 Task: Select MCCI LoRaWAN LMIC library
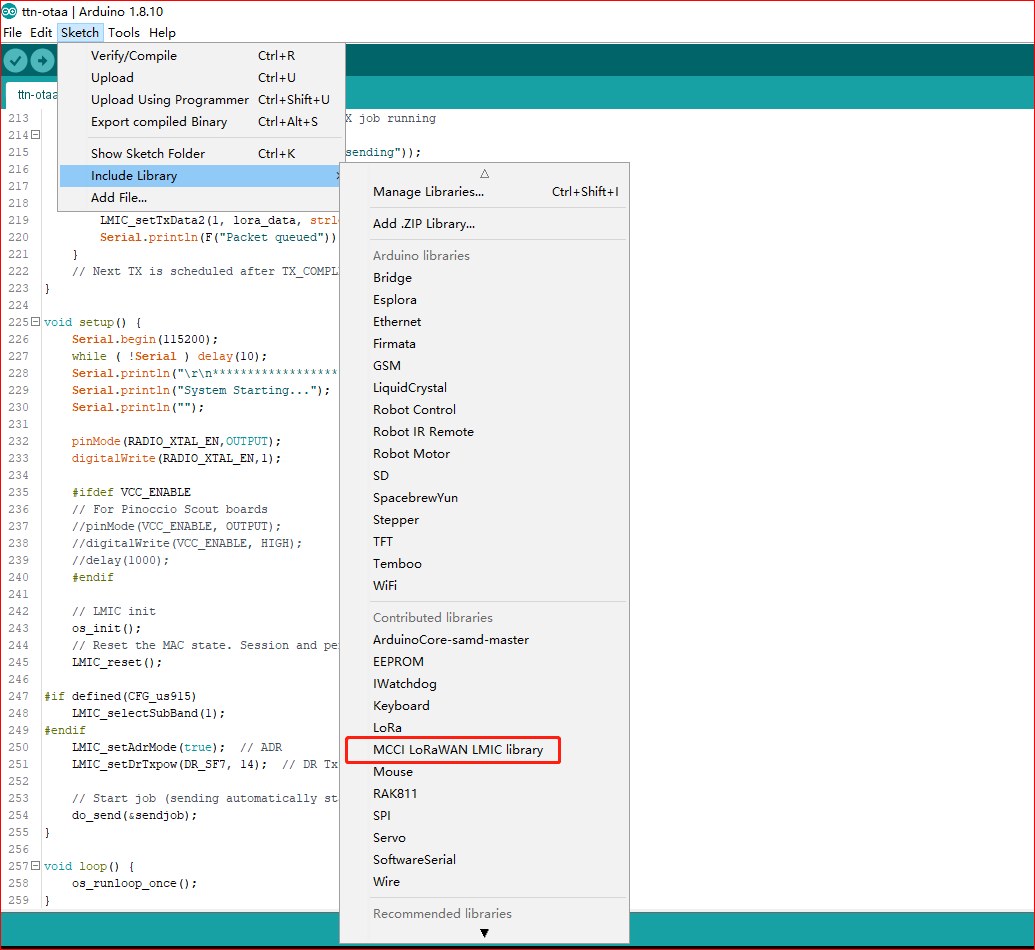point(484,749)
